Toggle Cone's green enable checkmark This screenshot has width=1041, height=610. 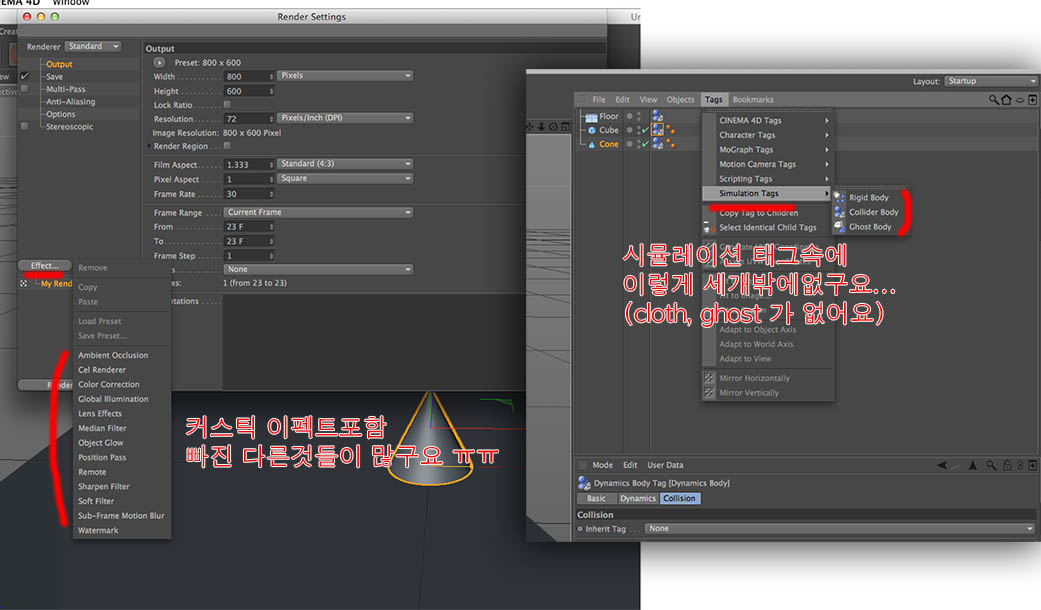(x=645, y=144)
